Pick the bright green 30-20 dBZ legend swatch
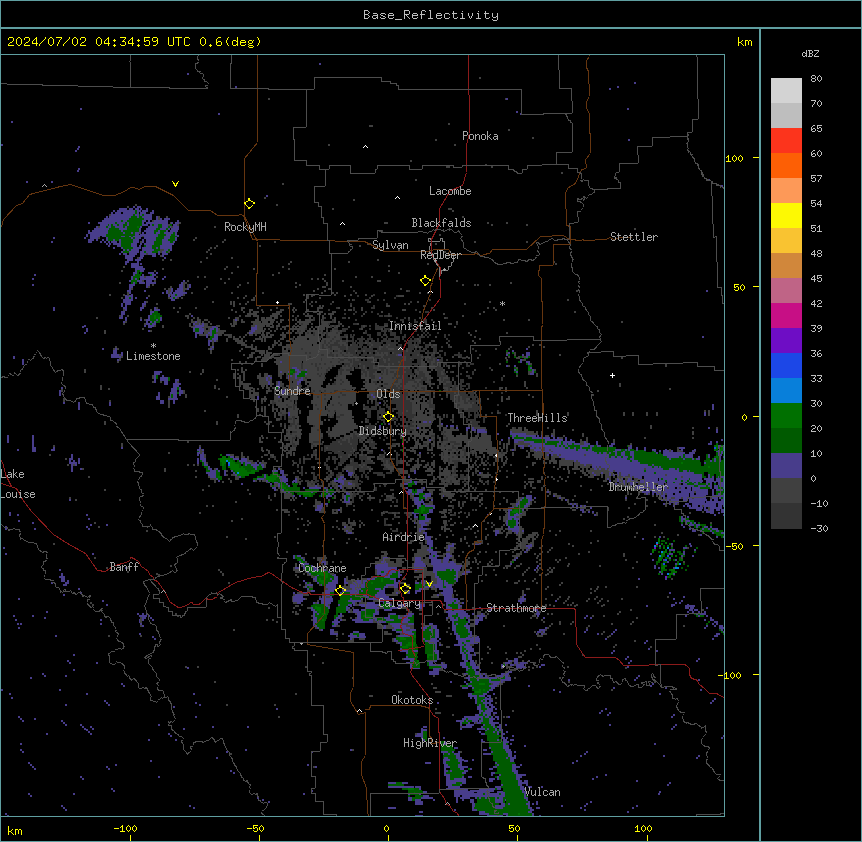This screenshot has width=862, height=842. [x=786, y=416]
